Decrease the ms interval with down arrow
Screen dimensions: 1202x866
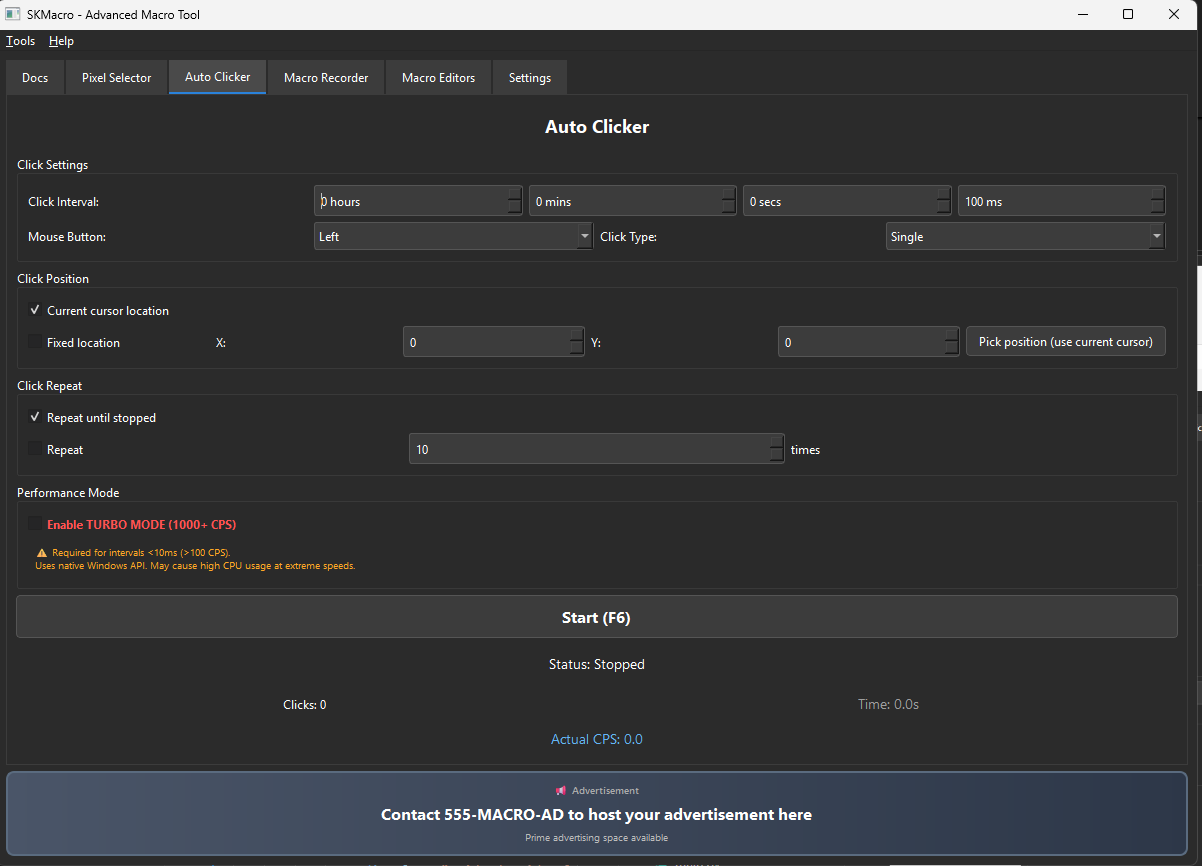pyautogui.click(x=1157, y=208)
